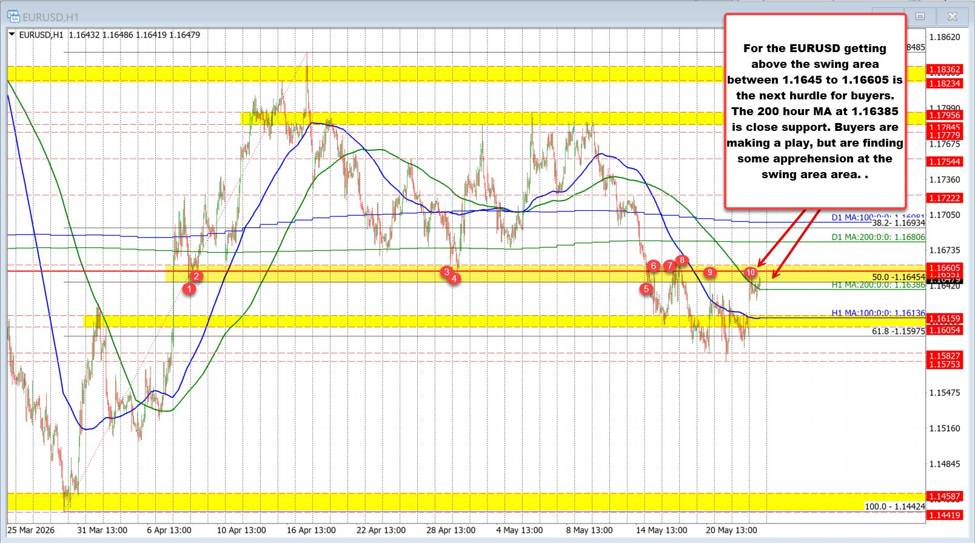975x543 pixels.
Task: Click the 31 Mar 13:00 time label
Action: [x=102, y=530]
